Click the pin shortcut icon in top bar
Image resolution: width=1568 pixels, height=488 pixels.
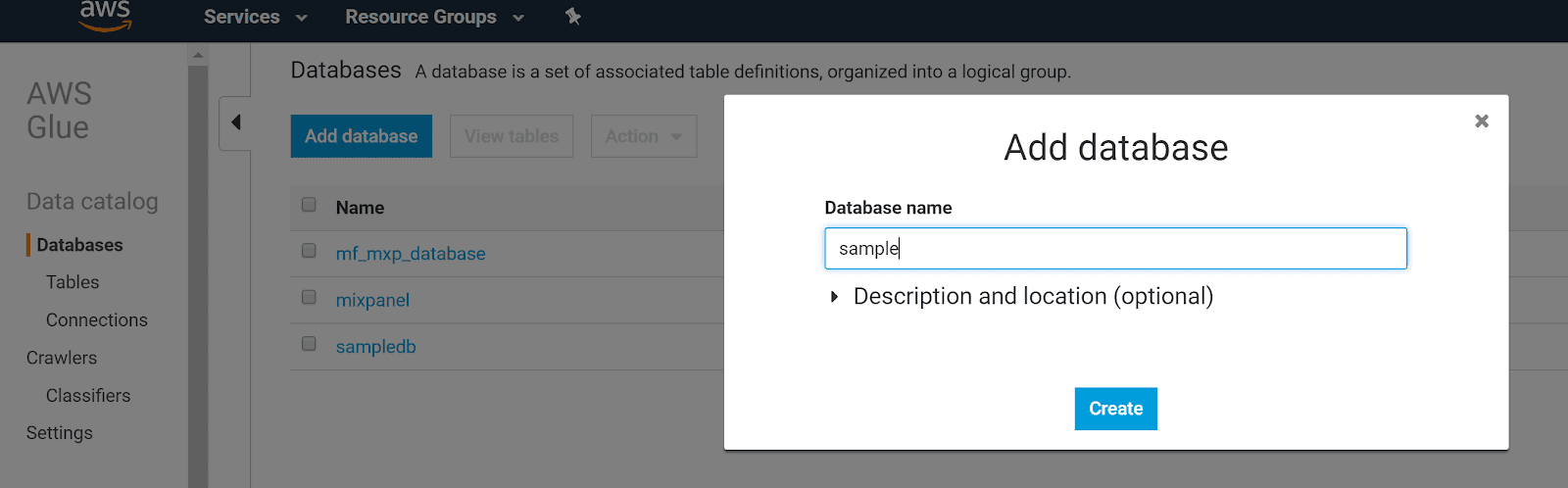573,17
